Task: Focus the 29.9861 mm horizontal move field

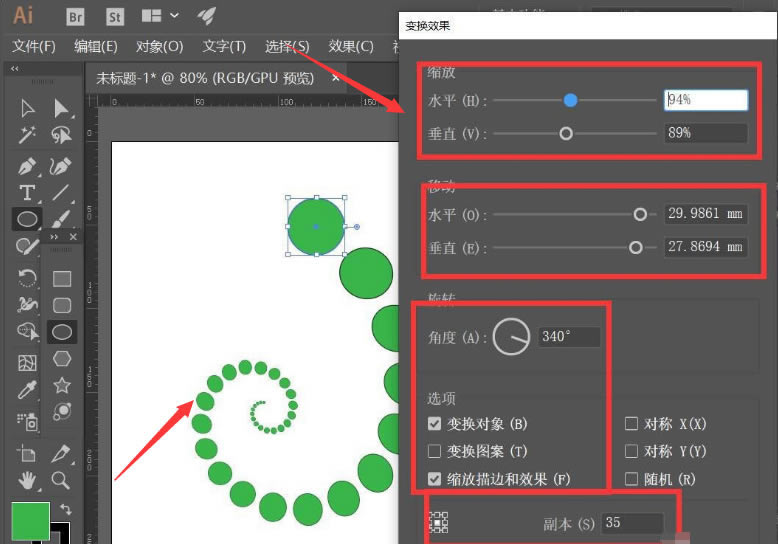Action: [x=706, y=214]
